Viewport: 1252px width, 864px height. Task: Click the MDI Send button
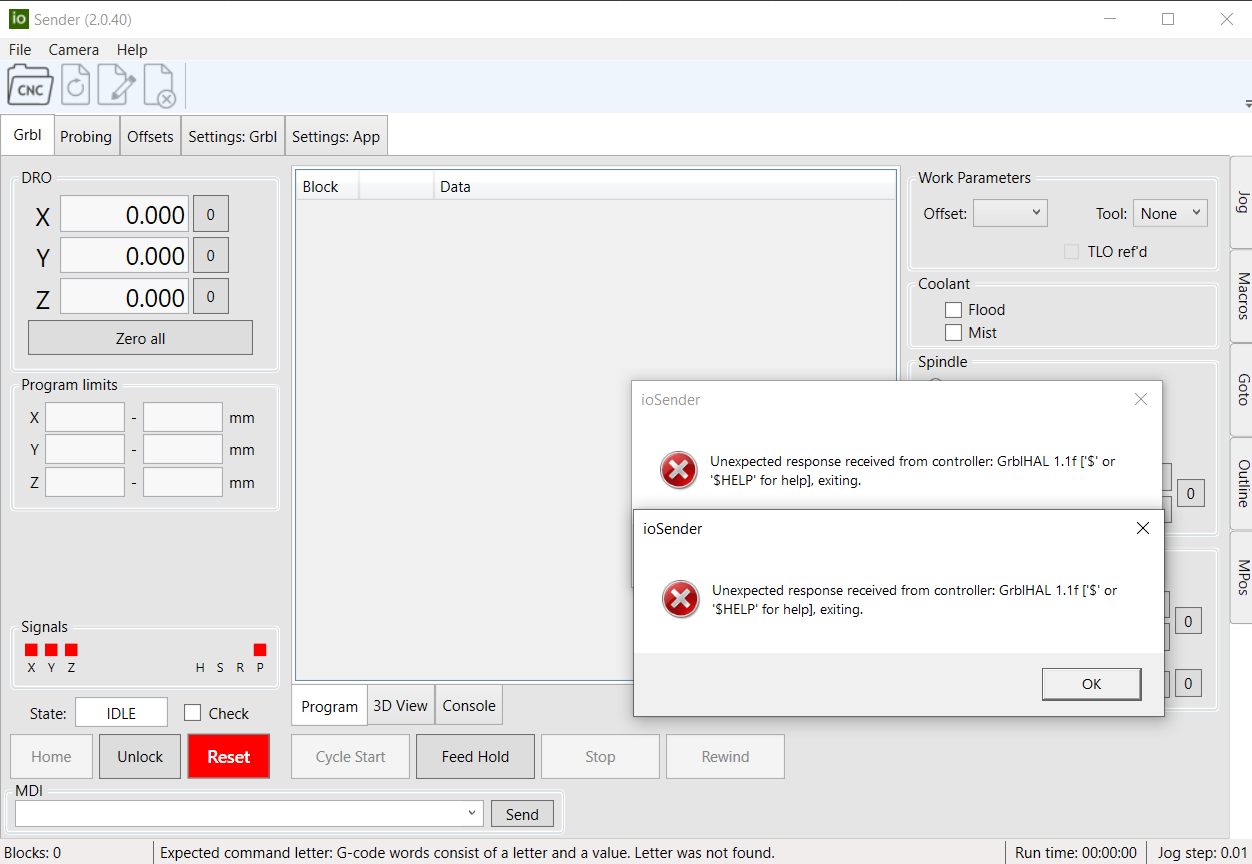[x=522, y=814]
